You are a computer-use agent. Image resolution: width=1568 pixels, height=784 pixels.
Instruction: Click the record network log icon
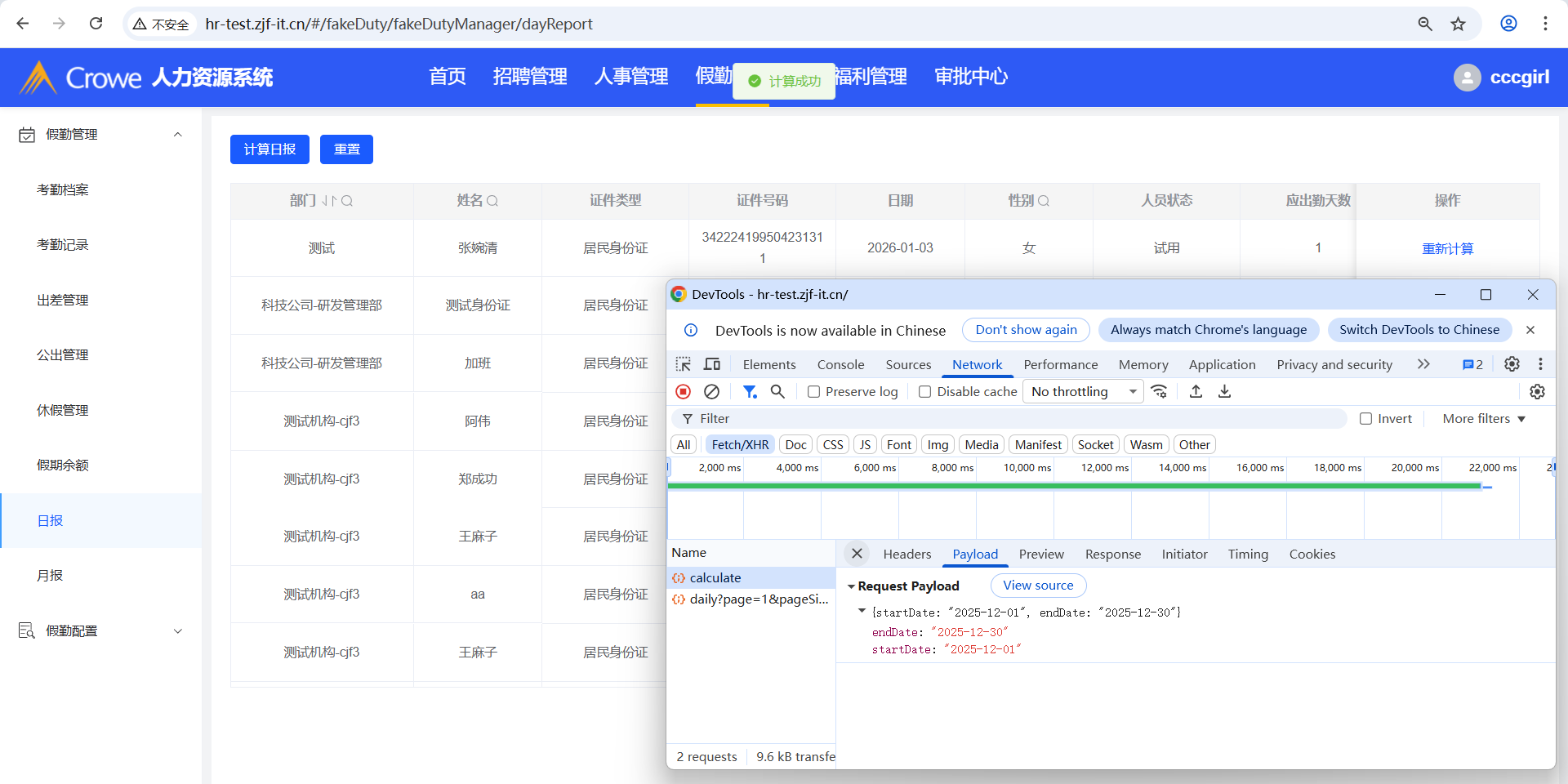[684, 392]
